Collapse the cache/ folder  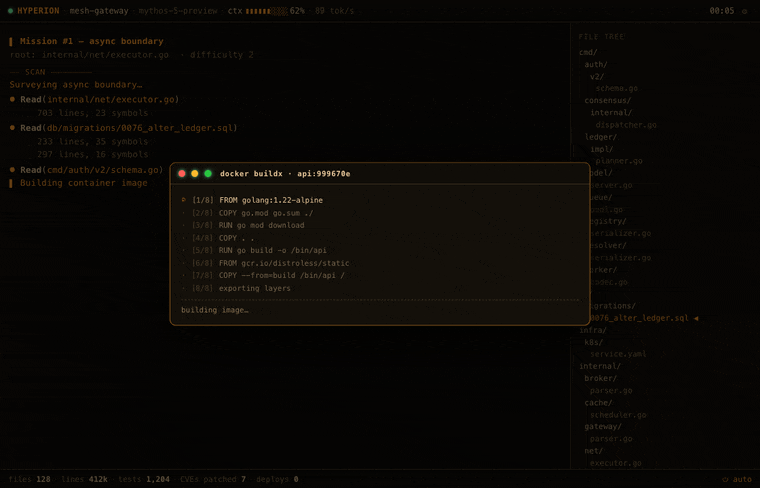click(x=599, y=403)
